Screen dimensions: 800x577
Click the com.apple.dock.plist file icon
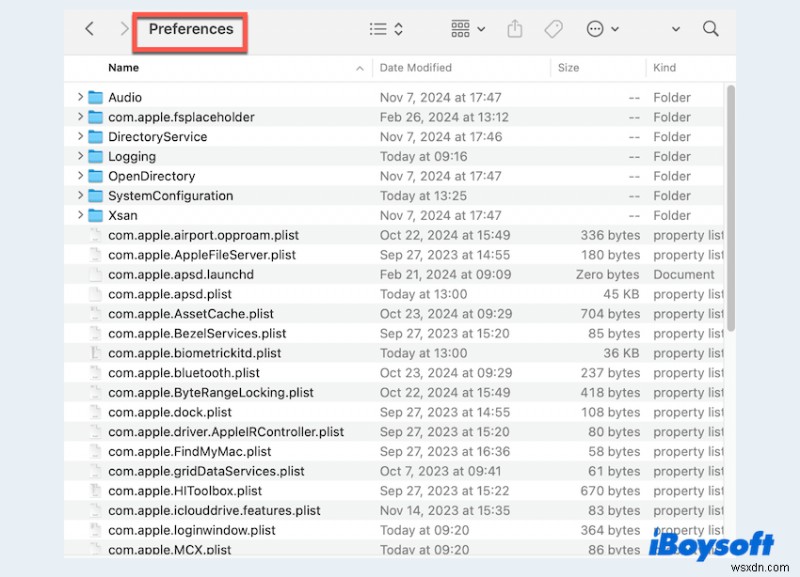[95, 412]
